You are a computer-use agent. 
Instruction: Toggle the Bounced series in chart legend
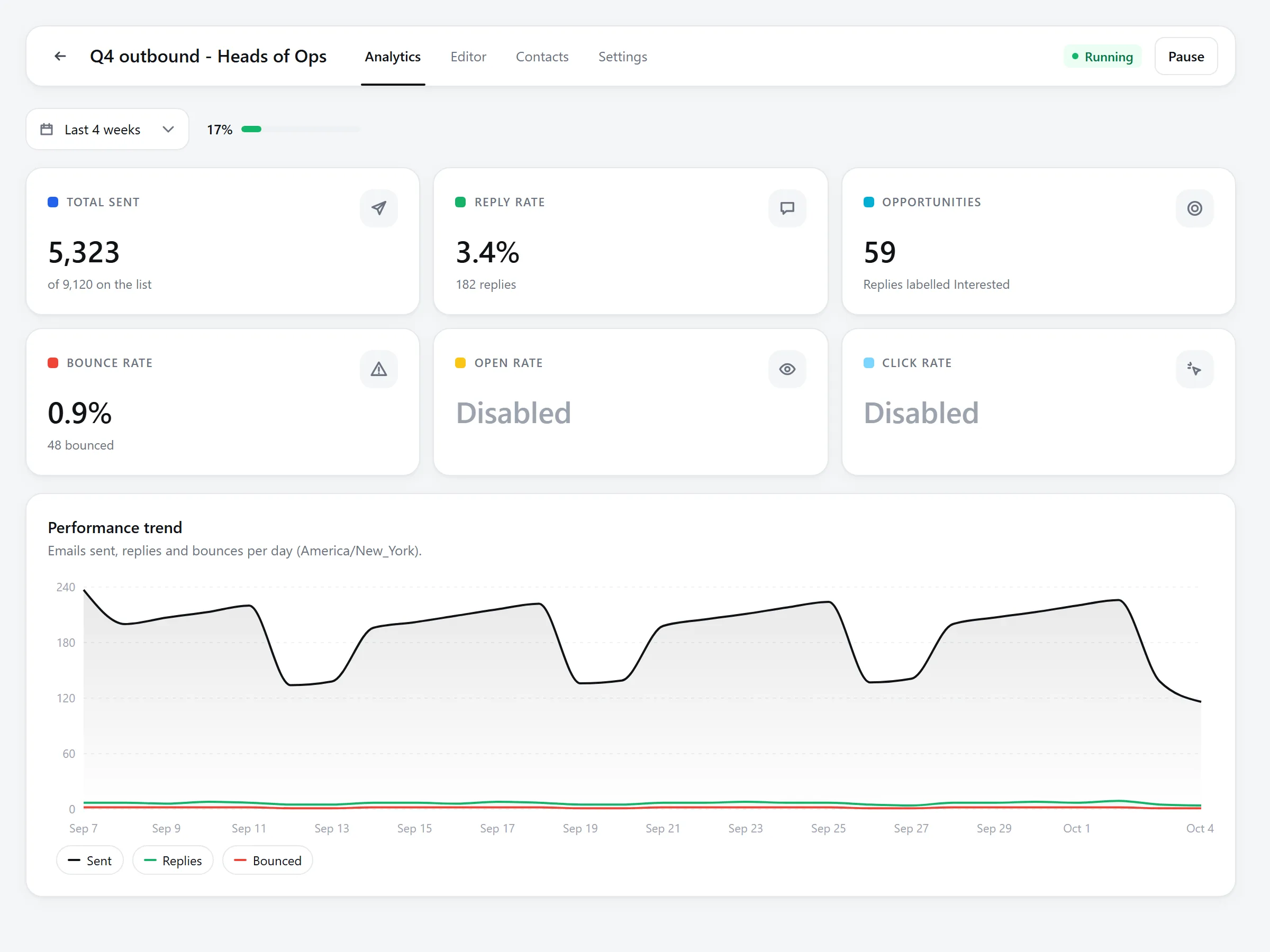tap(268, 860)
